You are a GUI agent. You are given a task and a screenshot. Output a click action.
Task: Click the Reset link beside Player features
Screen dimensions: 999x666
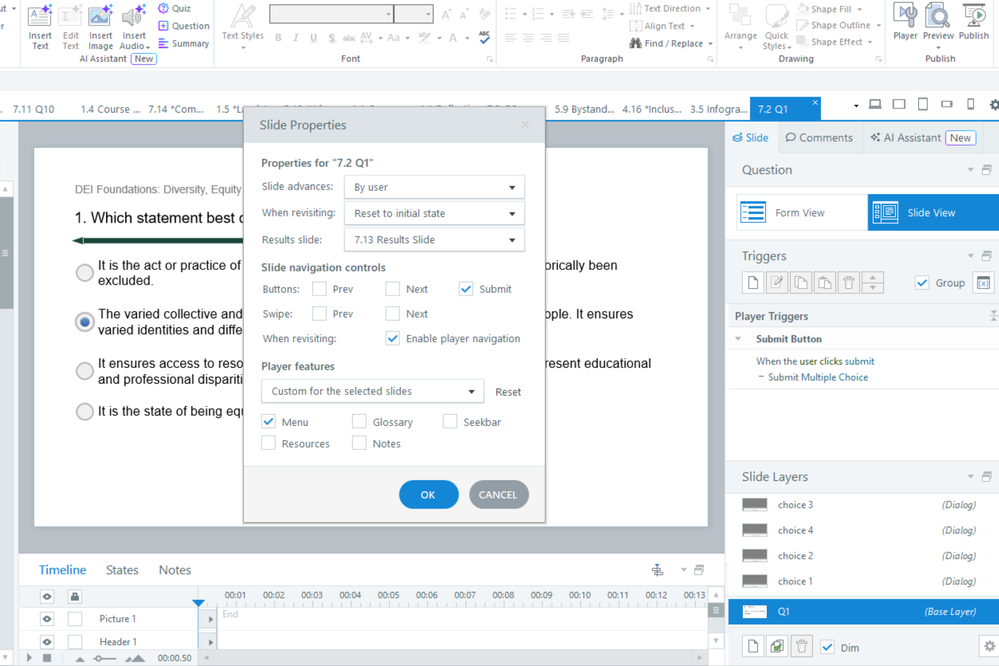click(x=508, y=392)
